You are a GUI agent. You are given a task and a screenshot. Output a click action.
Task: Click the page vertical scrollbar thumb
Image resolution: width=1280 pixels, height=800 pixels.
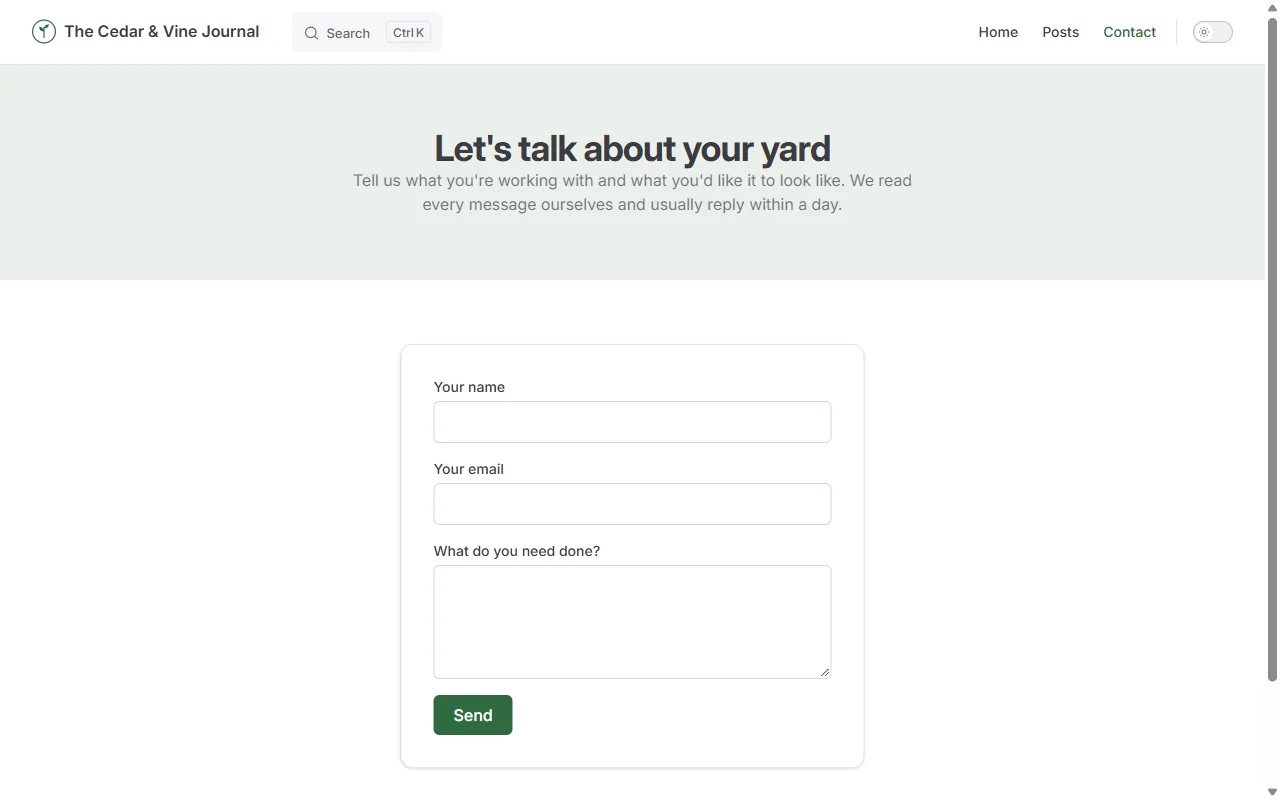pos(1272,348)
